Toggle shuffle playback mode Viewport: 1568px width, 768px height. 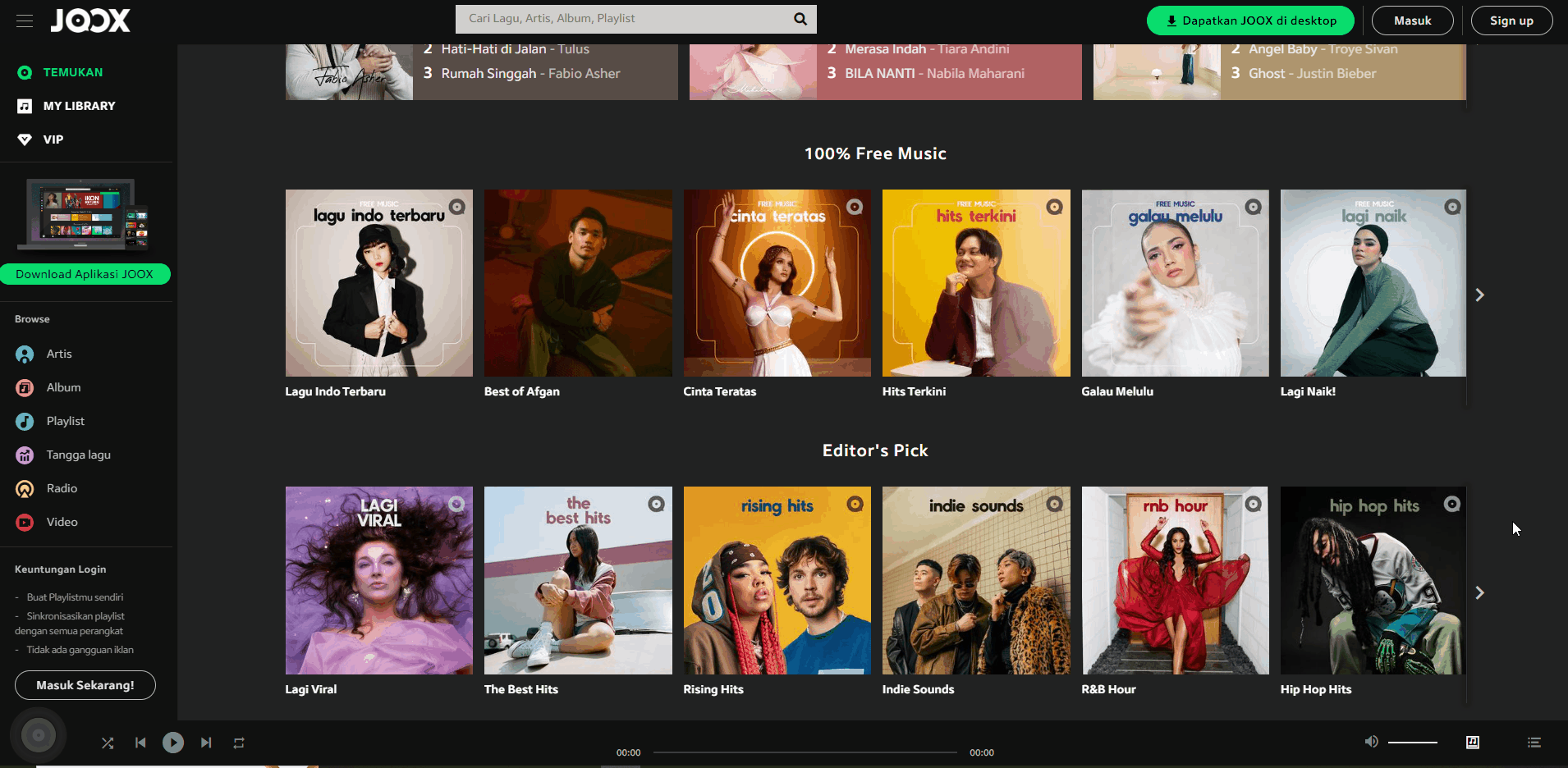click(107, 743)
